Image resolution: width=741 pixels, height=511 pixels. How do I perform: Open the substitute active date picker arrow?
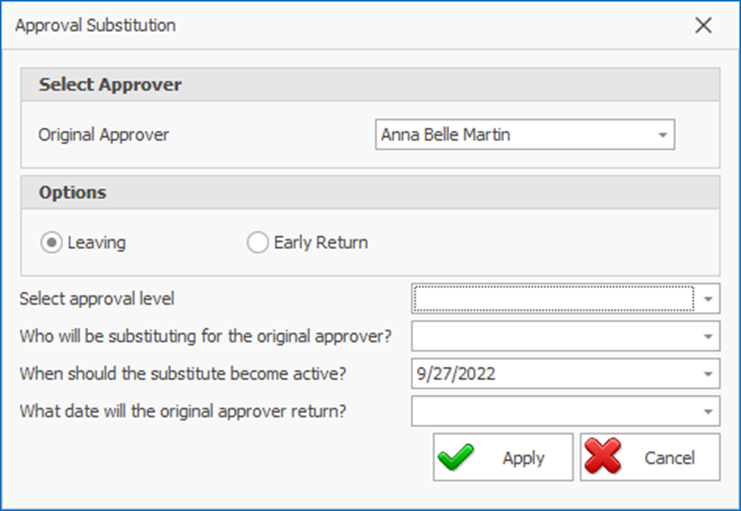click(708, 374)
